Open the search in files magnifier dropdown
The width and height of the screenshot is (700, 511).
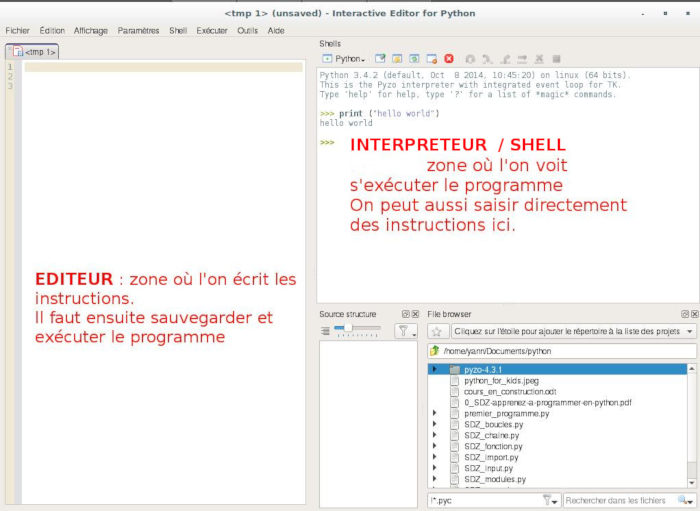(685, 501)
